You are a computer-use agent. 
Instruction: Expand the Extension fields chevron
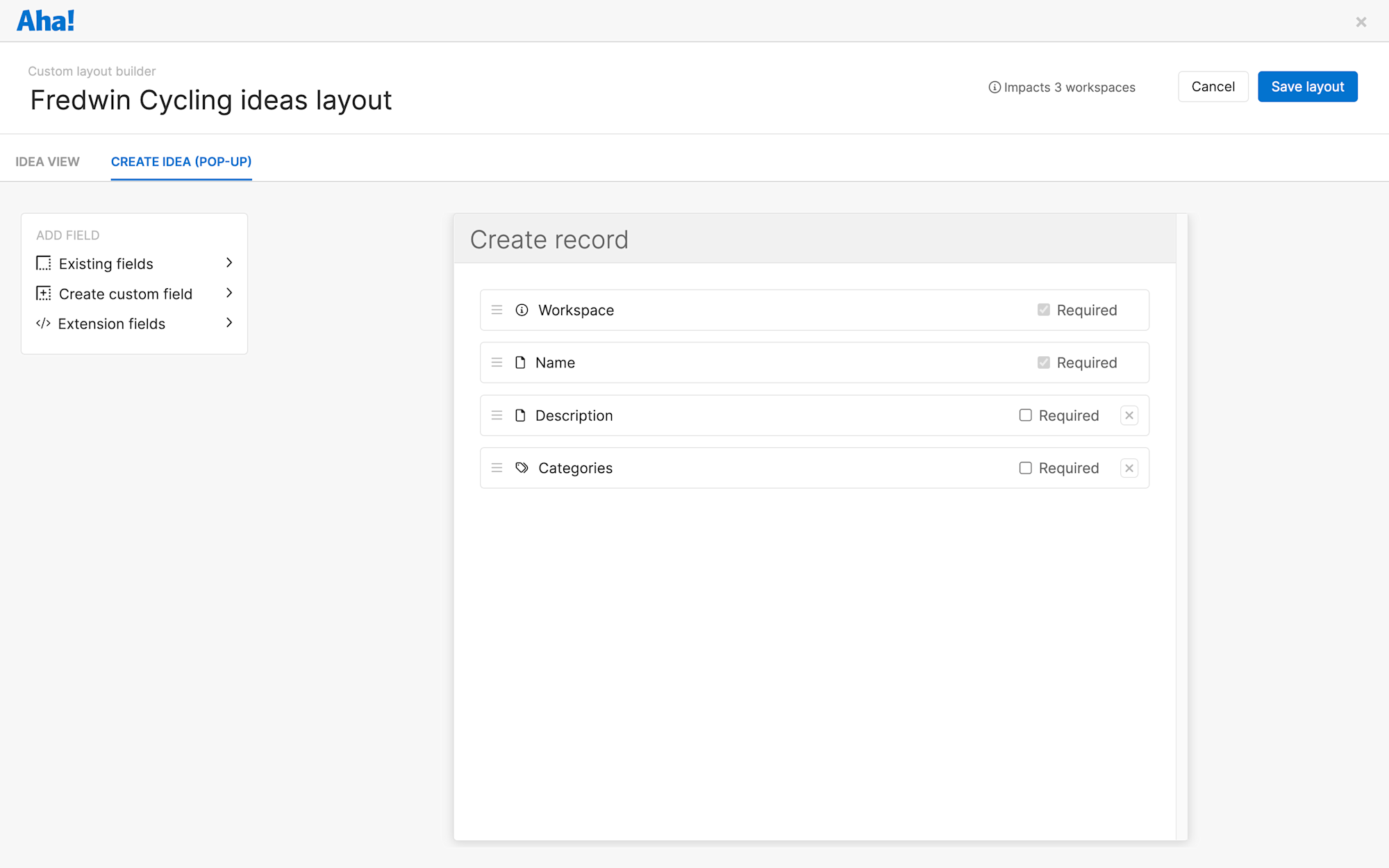229,323
